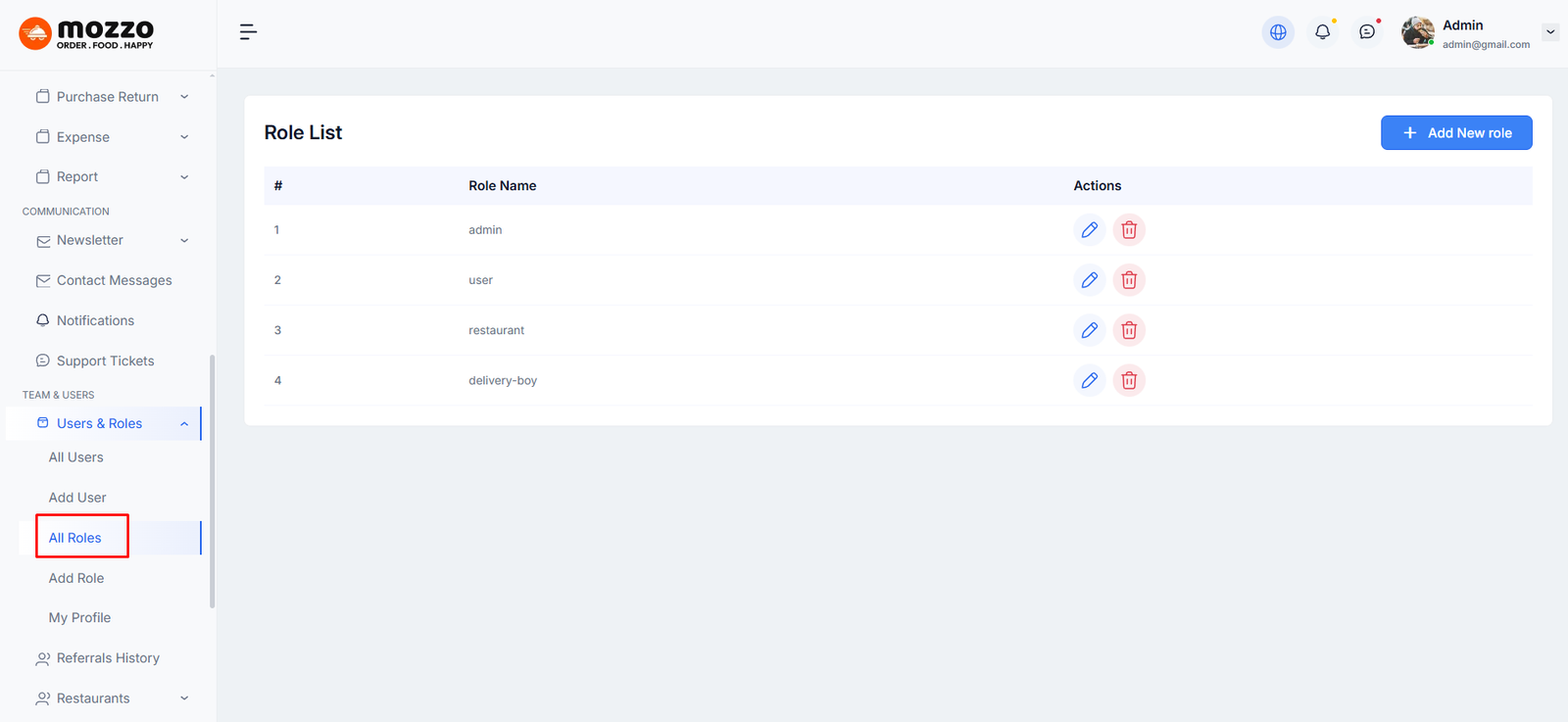Expand the Newsletter submenu
Viewport: 1568px width, 722px height.
coord(90,240)
